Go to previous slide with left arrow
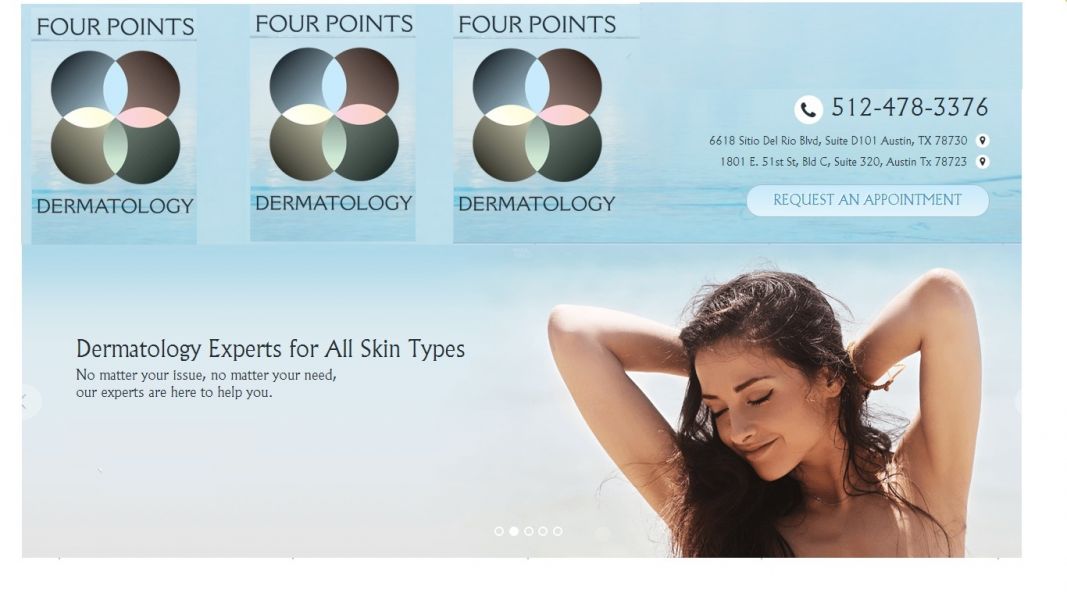The width and height of the screenshot is (1067, 600). 27,401
